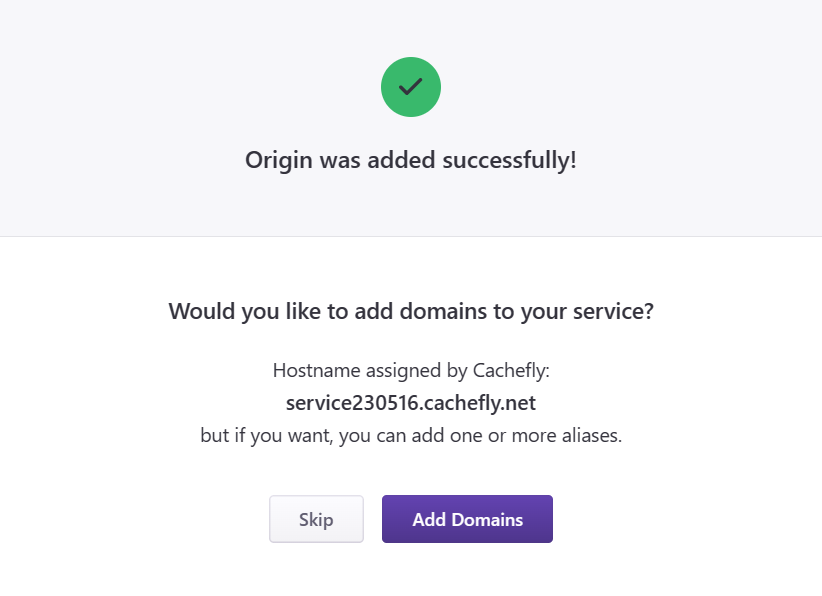Click the 'Hostname assigned by Cachefly:' label
The width and height of the screenshot is (822, 596).
tap(411, 371)
